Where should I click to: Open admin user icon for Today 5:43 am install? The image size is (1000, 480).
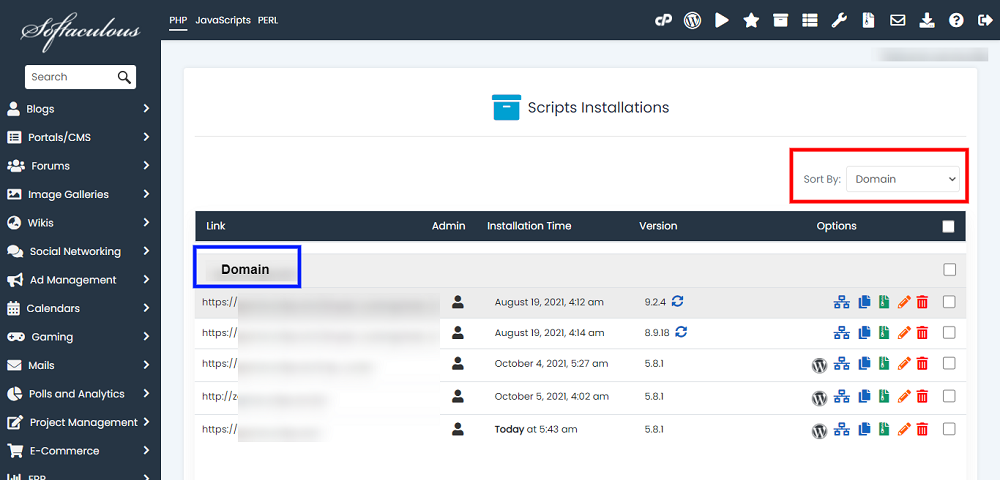click(x=457, y=429)
